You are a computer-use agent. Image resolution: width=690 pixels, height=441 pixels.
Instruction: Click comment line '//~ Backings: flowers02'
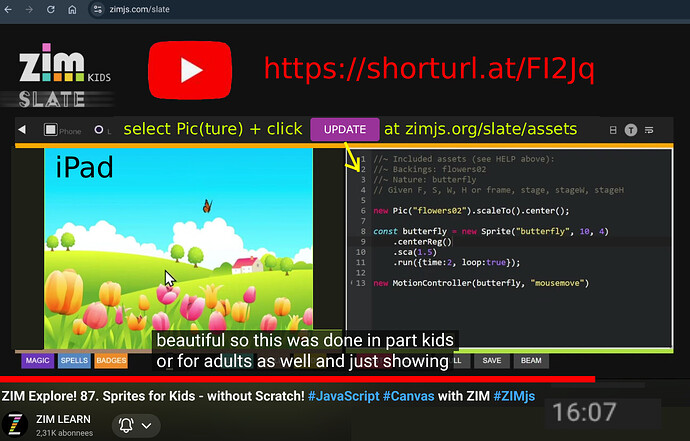pyautogui.click(x=429, y=169)
